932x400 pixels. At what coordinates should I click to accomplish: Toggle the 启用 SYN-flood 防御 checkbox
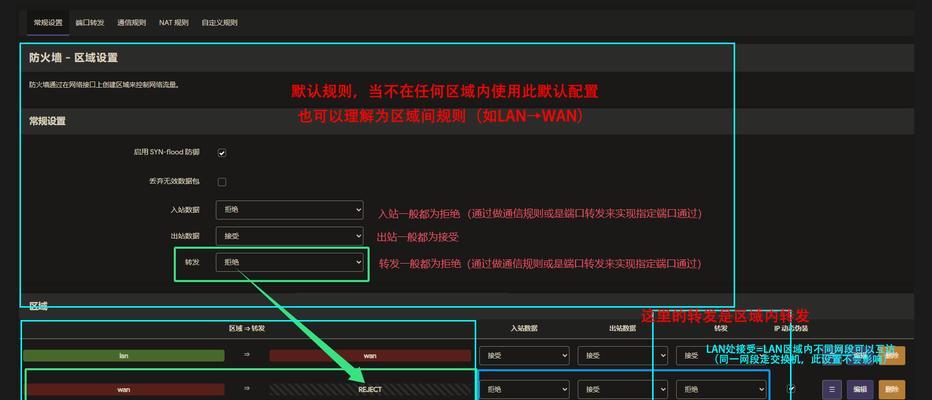[222, 153]
